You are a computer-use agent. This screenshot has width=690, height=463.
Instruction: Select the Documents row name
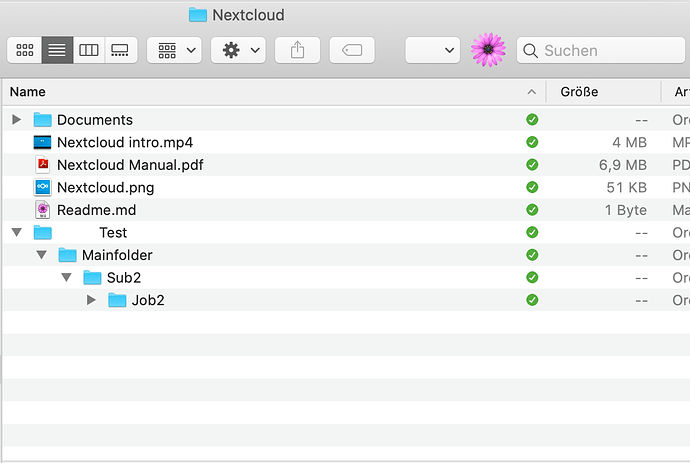(95, 120)
